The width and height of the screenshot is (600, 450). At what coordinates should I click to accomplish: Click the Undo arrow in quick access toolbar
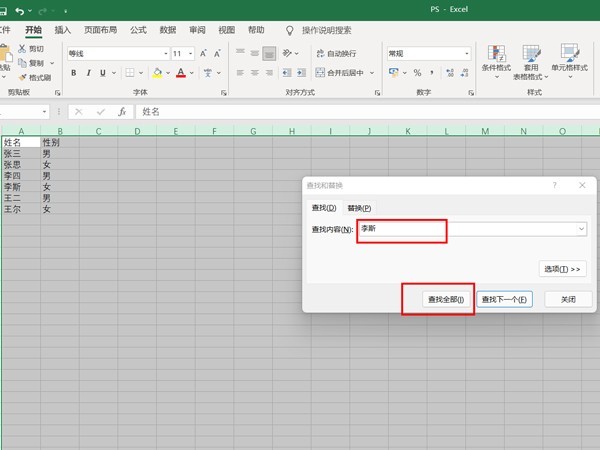point(20,10)
